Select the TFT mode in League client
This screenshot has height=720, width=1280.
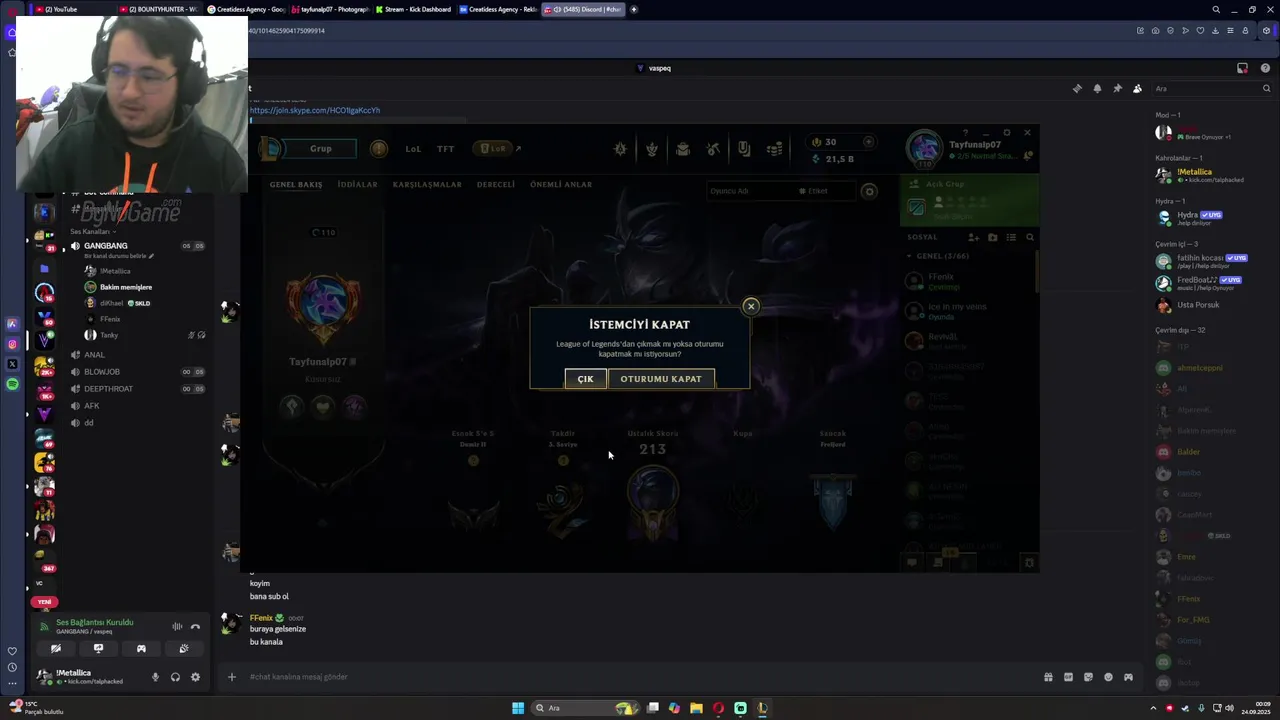[x=446, y=149]
